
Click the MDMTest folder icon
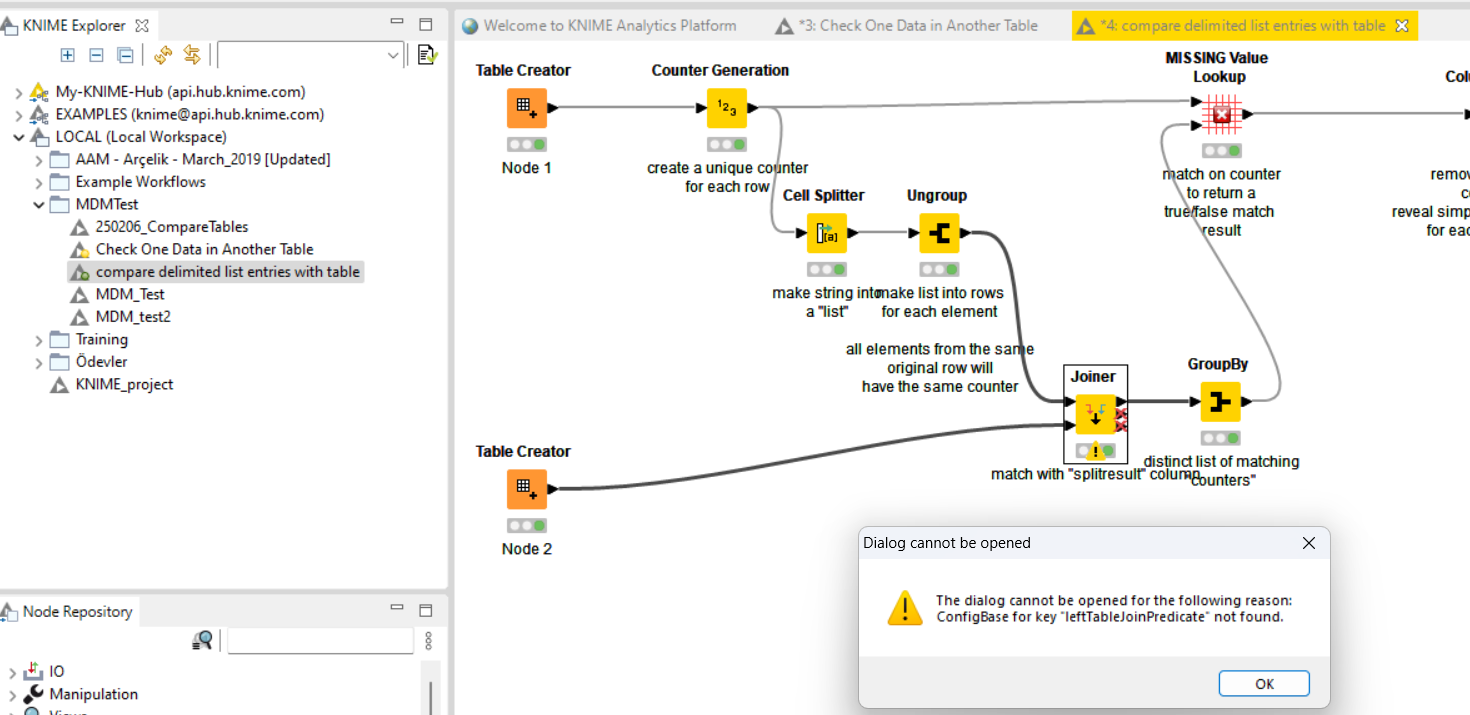pos(62,204)
